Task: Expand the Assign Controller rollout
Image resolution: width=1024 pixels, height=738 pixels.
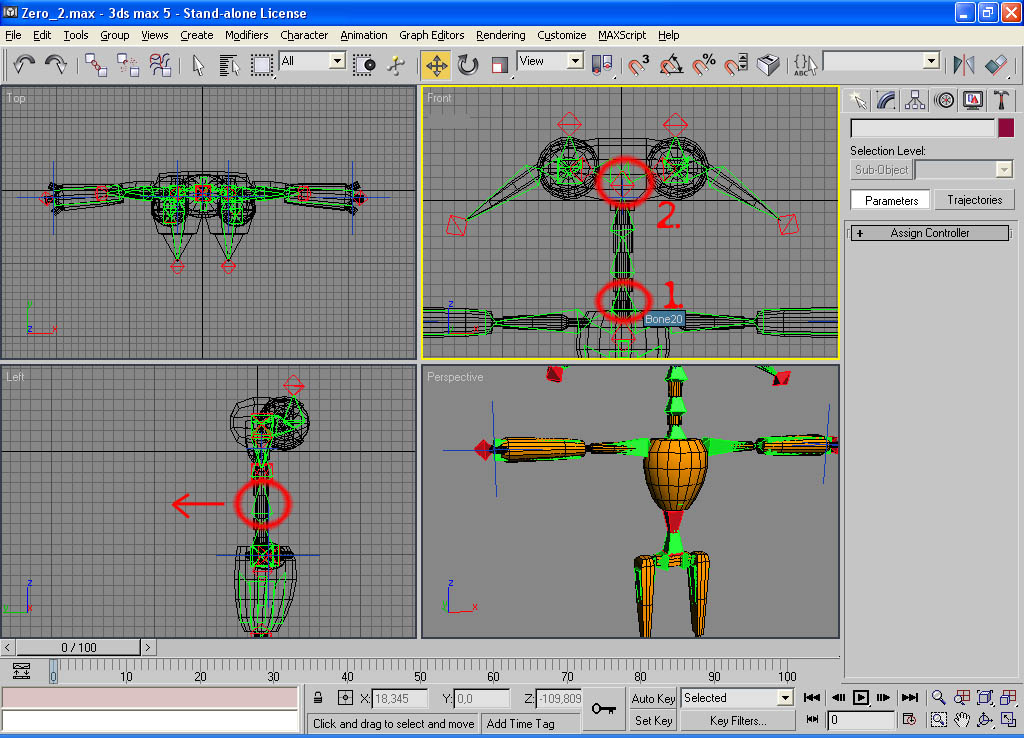Action: click(x=930, y=233)
